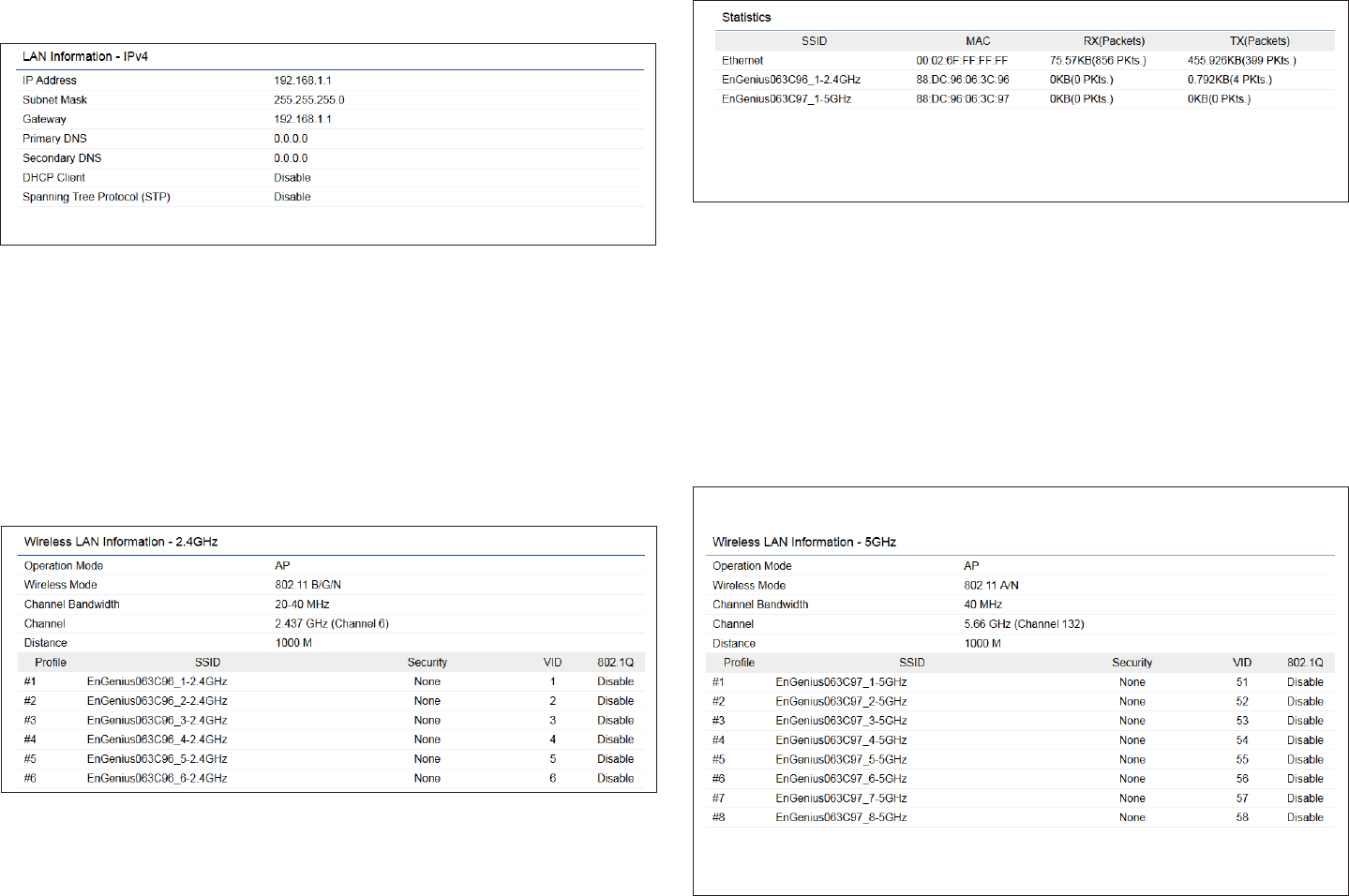The width and height of the screenshot is (1349, 896).
Task: Click "Wireless LAN Information - 5GHz" heading
Action: click(804, 542)
